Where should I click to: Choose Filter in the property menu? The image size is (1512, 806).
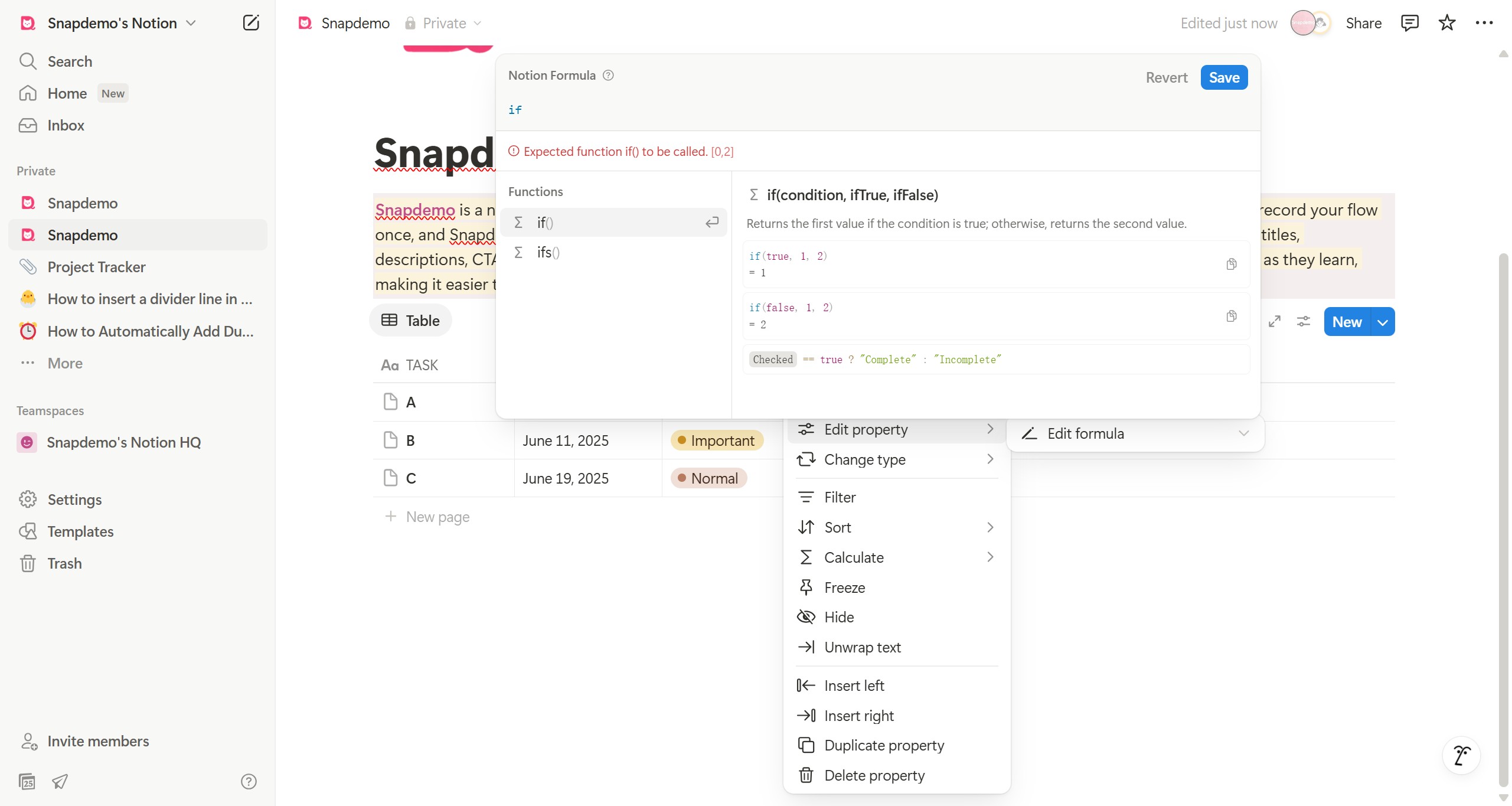(896, 497)
